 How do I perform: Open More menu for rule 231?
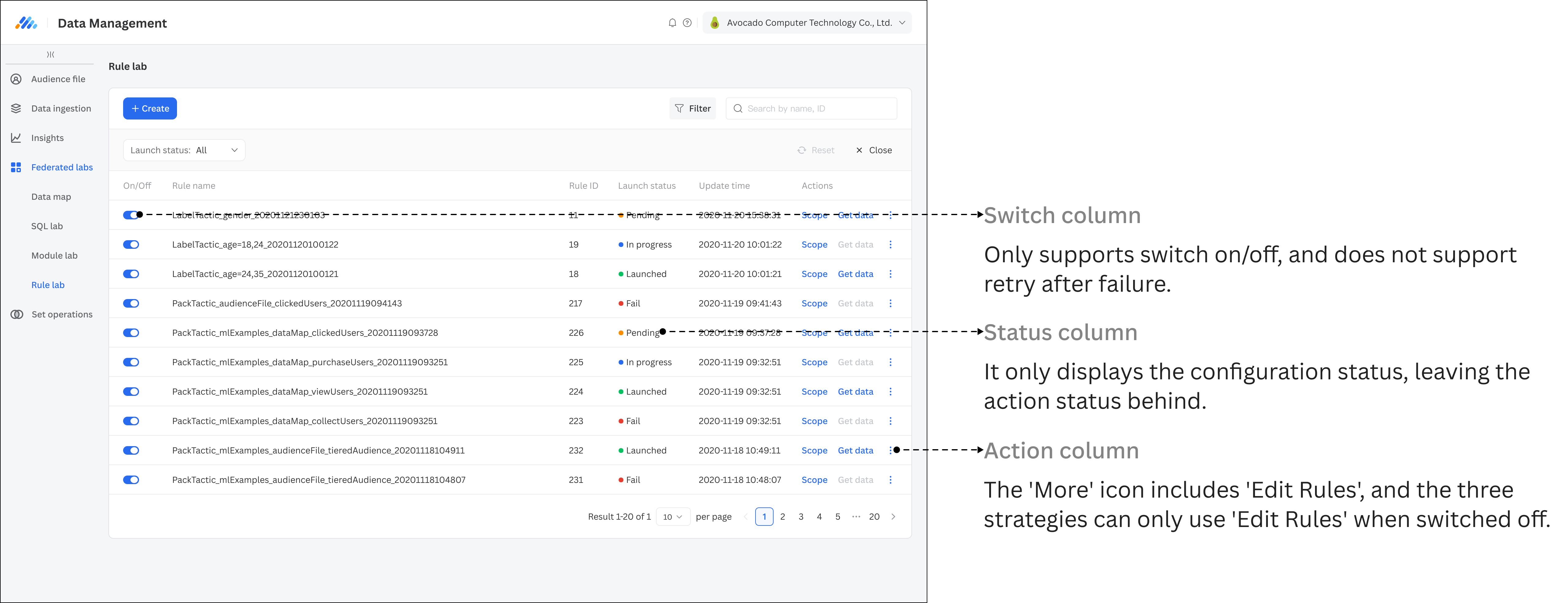[x=891, y=480]
